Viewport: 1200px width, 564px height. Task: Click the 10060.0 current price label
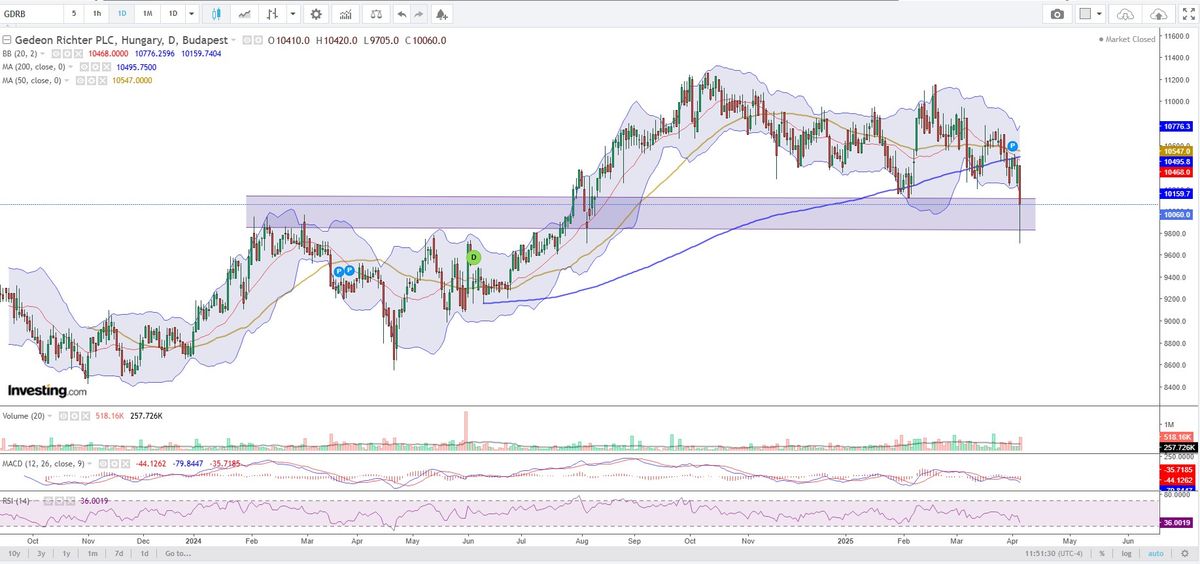pyautogui.click(x=1176, y=214)
